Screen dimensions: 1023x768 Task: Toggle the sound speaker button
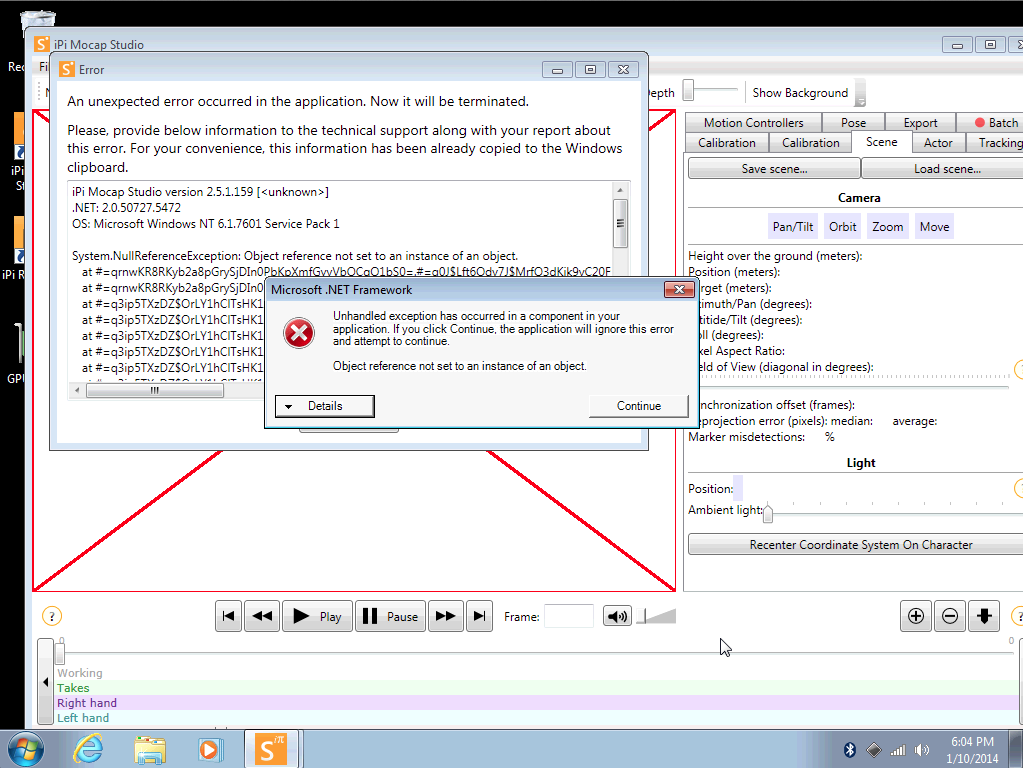[617, 616]
